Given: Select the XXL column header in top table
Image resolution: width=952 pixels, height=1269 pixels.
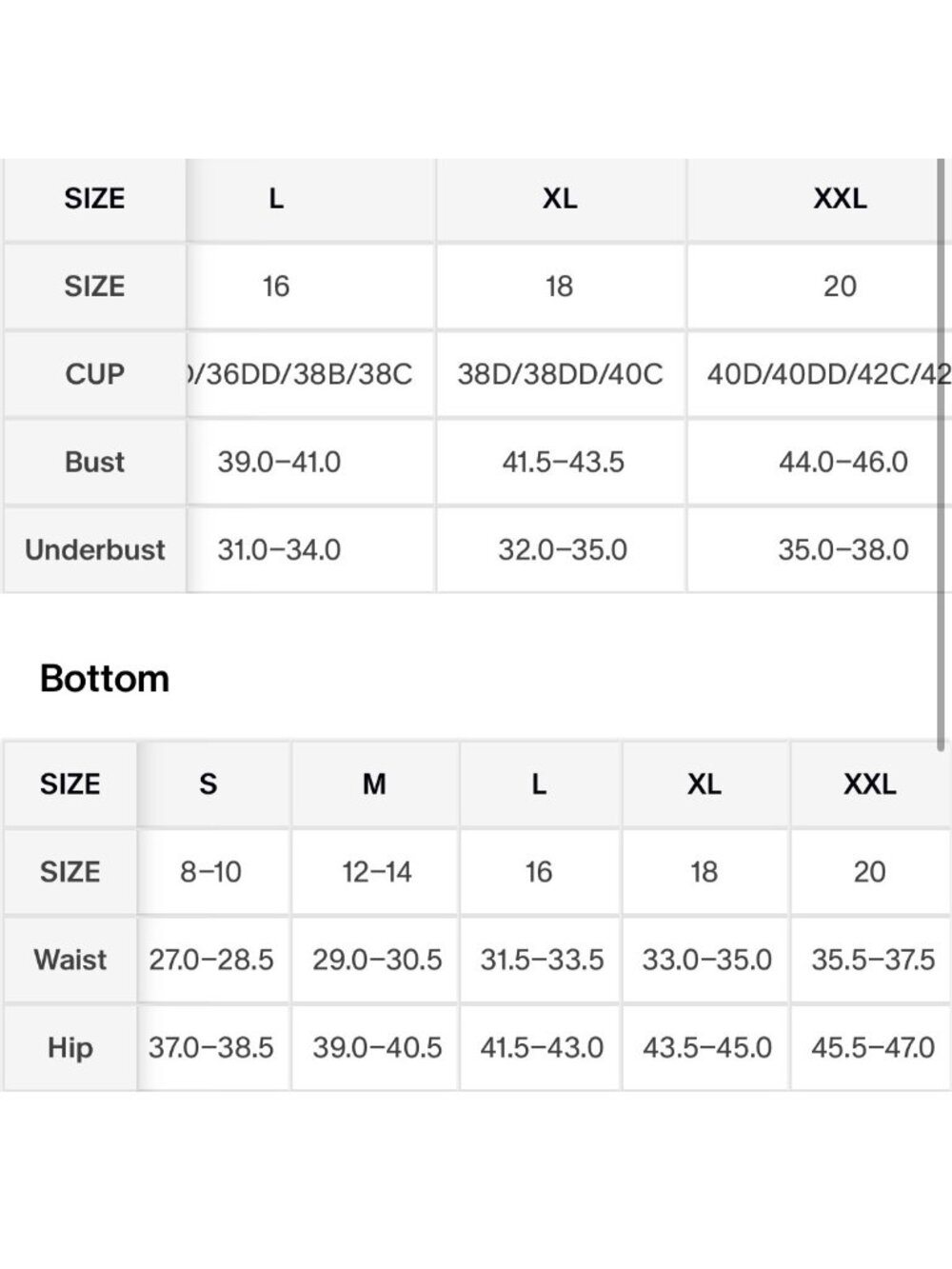Looking at the screenshot, I should coord(840,199).
